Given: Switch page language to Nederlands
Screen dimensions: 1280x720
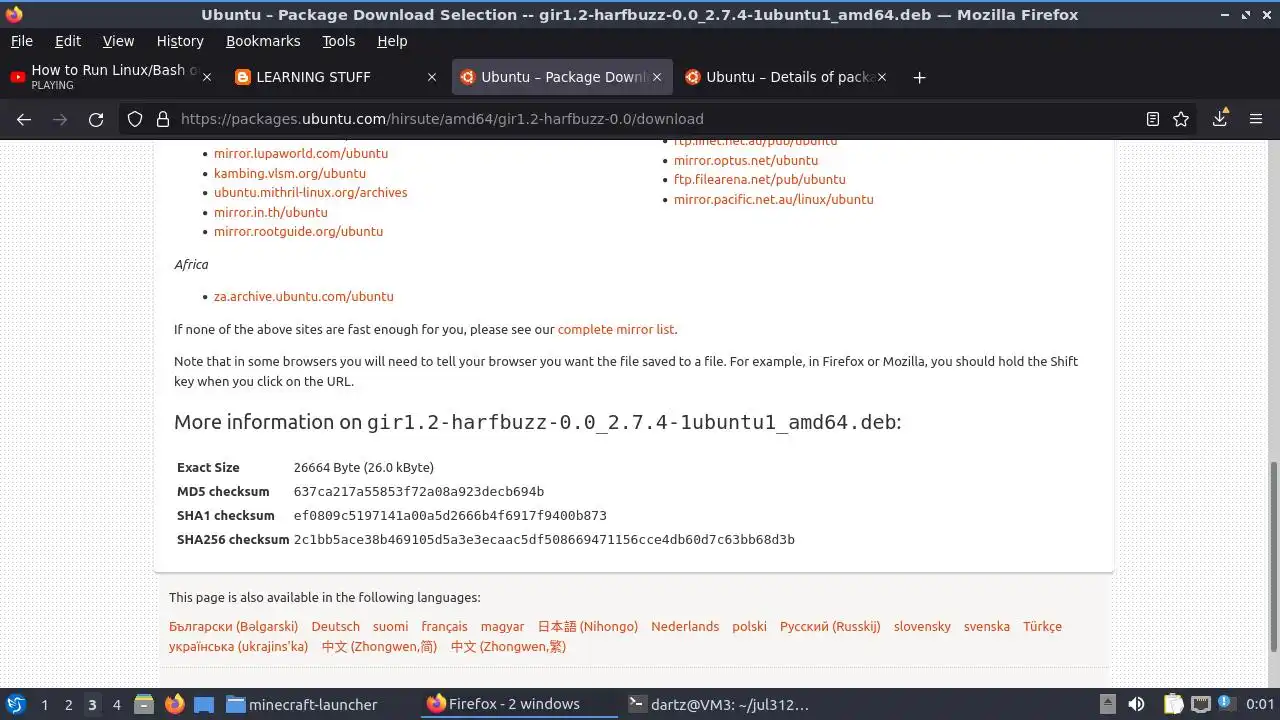Looking at the screenshot, I should coord(685,626).
